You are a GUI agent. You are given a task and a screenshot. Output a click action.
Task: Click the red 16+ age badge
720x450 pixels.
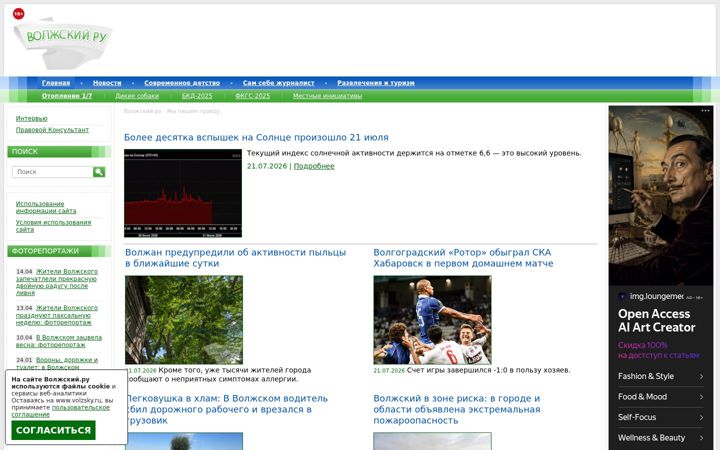(18, 14)
